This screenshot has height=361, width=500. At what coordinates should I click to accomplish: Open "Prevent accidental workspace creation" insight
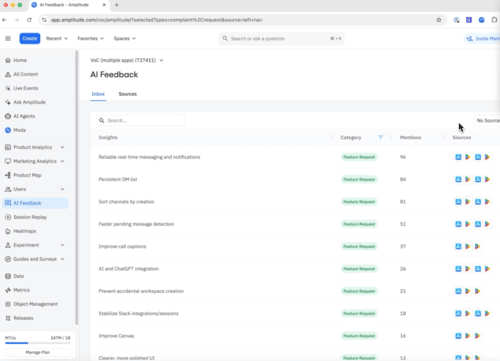141,291
